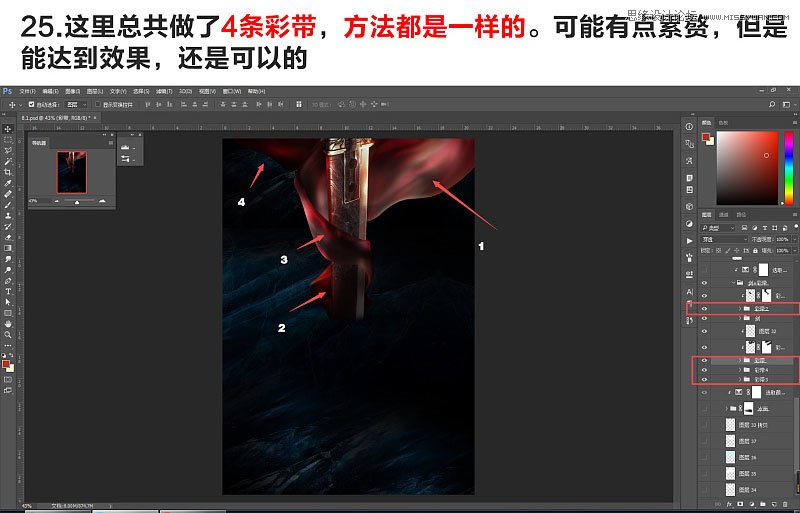Filter layers by type T icon
This screenshot has height=513, width=800.
coord(765,228)
